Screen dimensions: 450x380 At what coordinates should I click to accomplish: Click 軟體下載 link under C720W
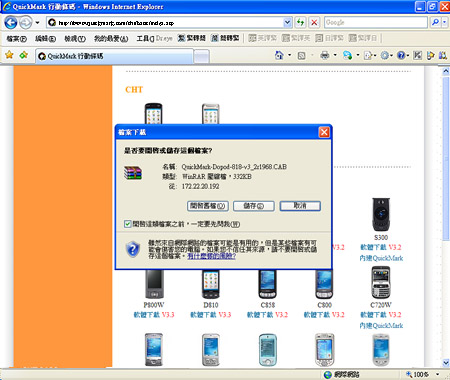click(x=373, y=315)
